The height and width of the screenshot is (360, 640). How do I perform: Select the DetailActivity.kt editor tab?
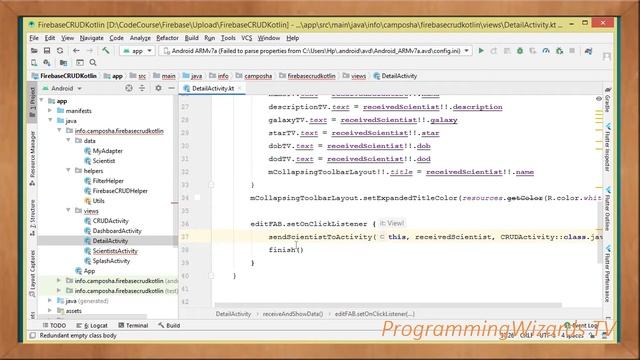pyautogui.click(x=212, y=88)
